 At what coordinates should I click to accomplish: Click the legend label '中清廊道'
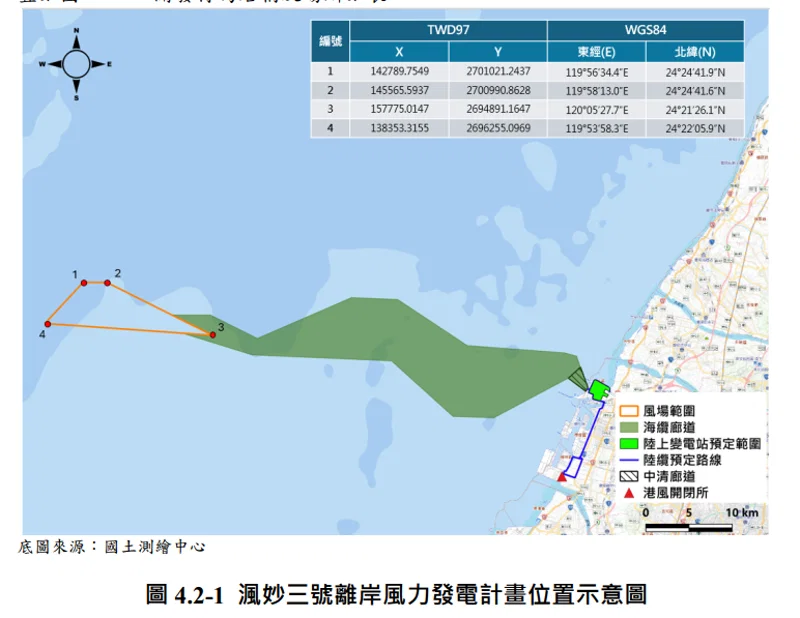pos(669,477)
